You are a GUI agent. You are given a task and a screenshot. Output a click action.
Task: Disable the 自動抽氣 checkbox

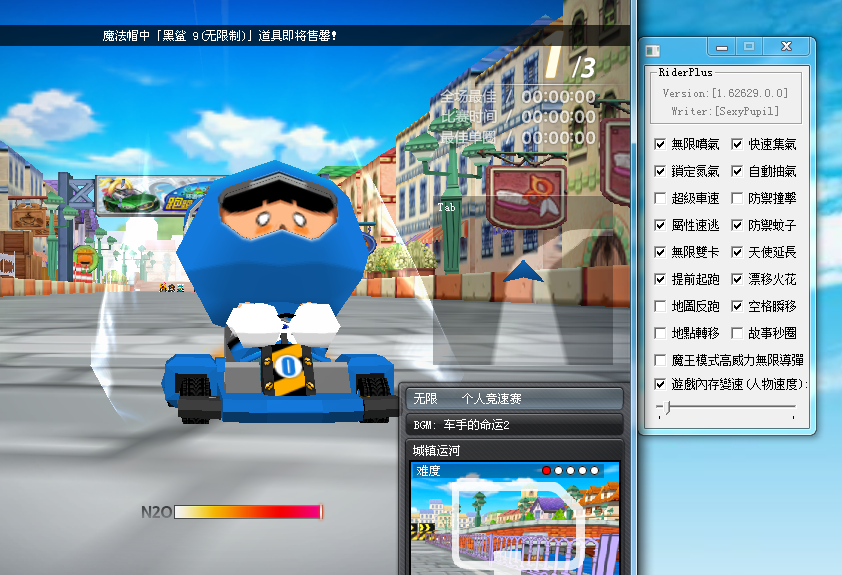[737, 171]
